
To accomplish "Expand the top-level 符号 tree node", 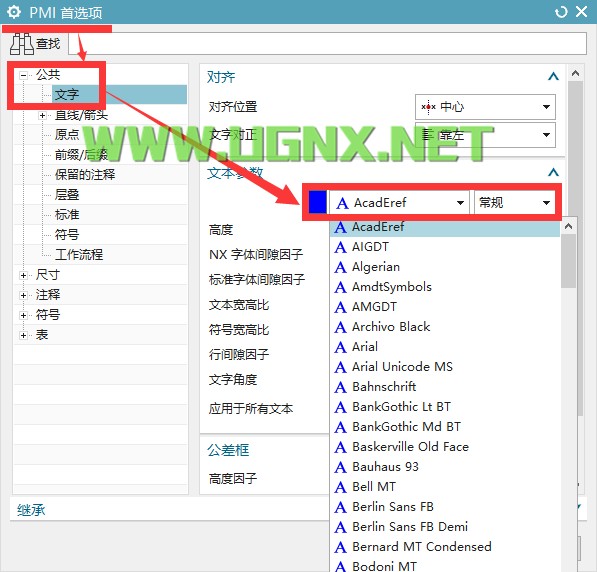I will pos(24,315).
